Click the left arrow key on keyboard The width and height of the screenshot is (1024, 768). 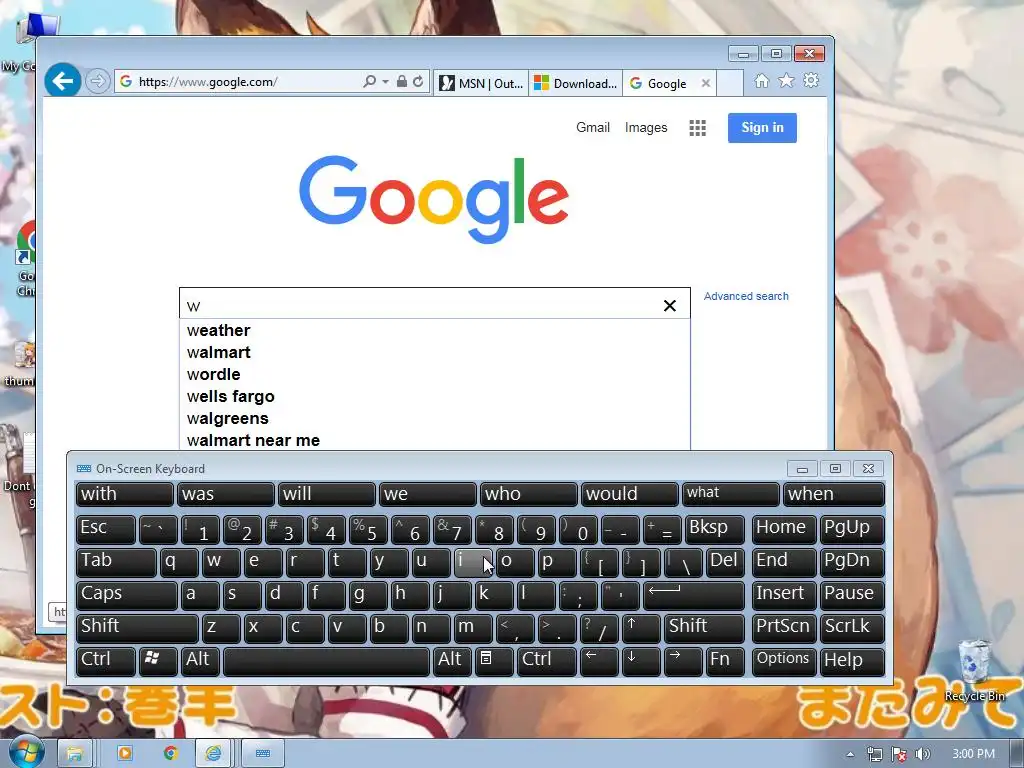click(599, 661)
